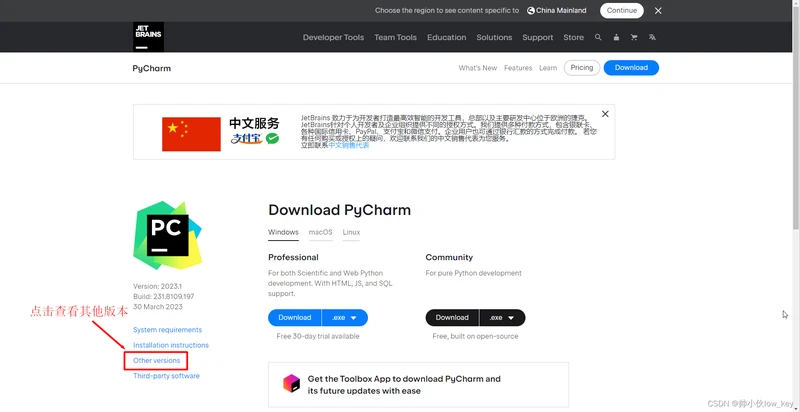Image resolution: width=800 pixels, height=412 pixels.
Task: Click the PyCharm product name
Action: pyautogui.click(x=152, y=68)
